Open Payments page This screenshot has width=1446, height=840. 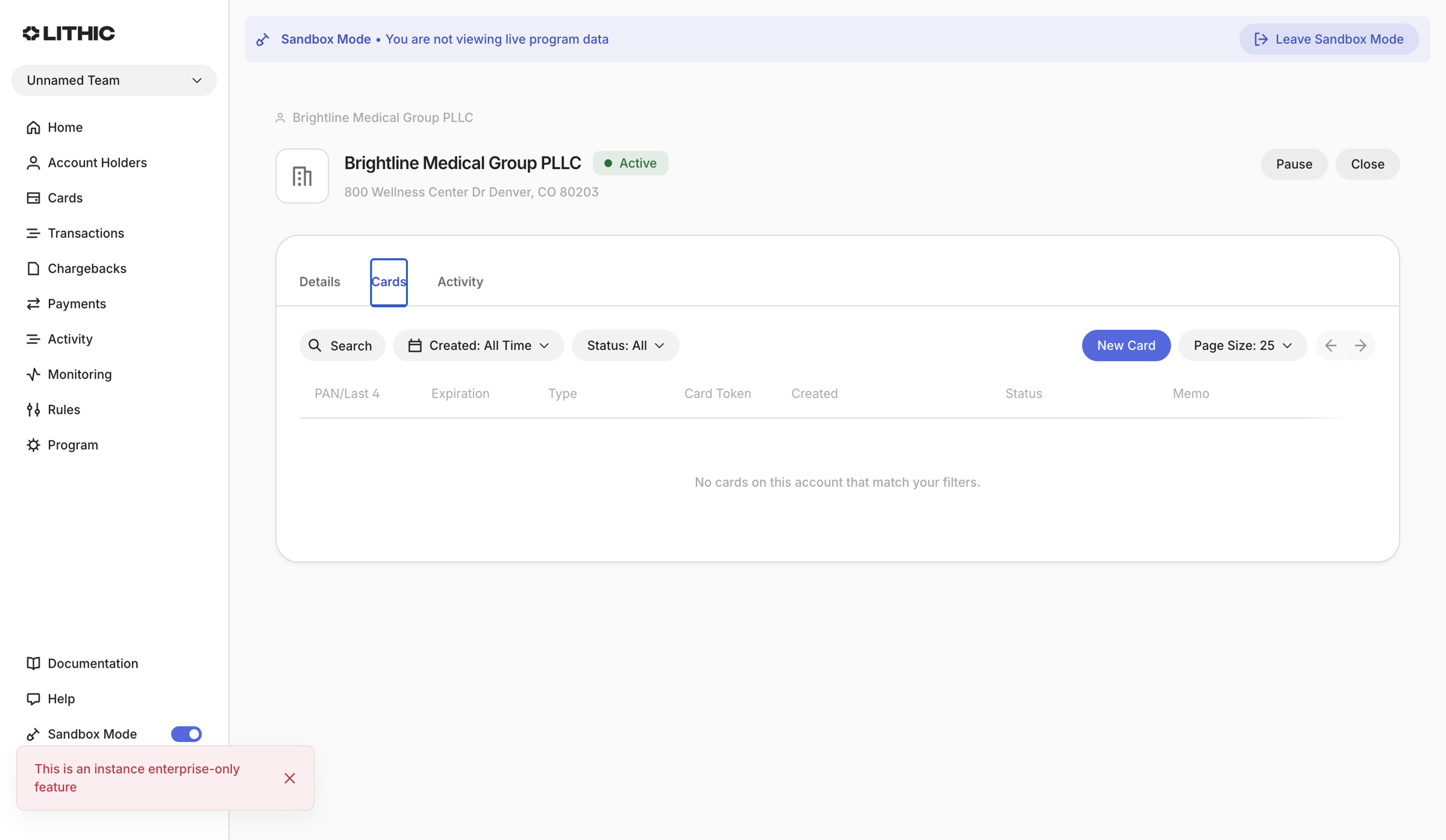[77, 303]
